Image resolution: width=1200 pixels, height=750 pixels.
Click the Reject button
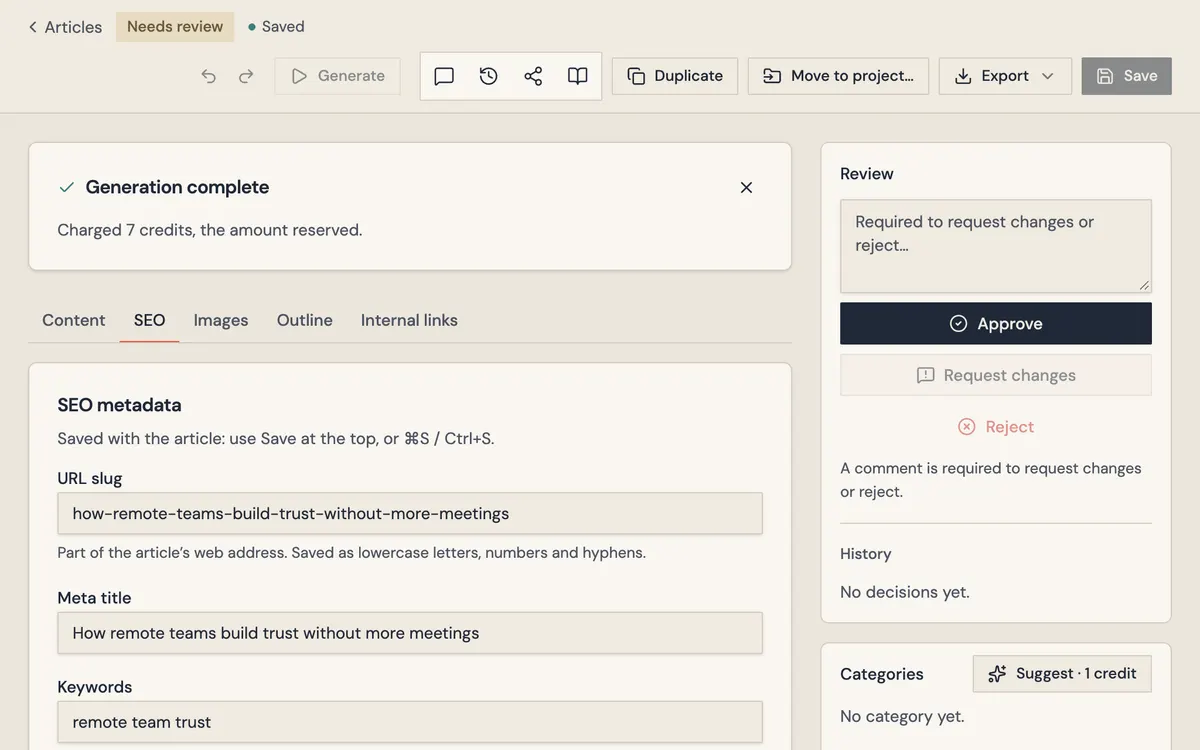(x=996, y=426)
